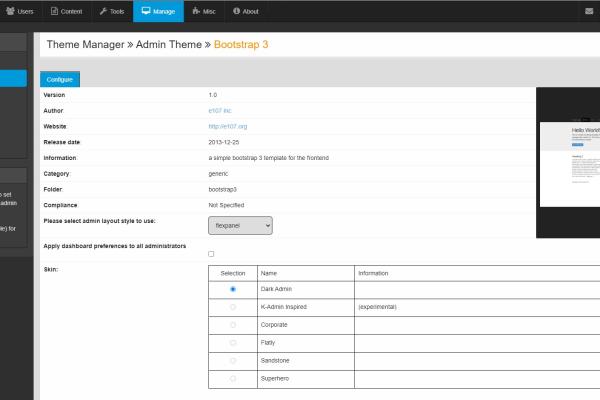Image resolution: width=600 pixels, height=400 pixels.
Task: Open the admin layout style dropdown
Action: [240, 225]
